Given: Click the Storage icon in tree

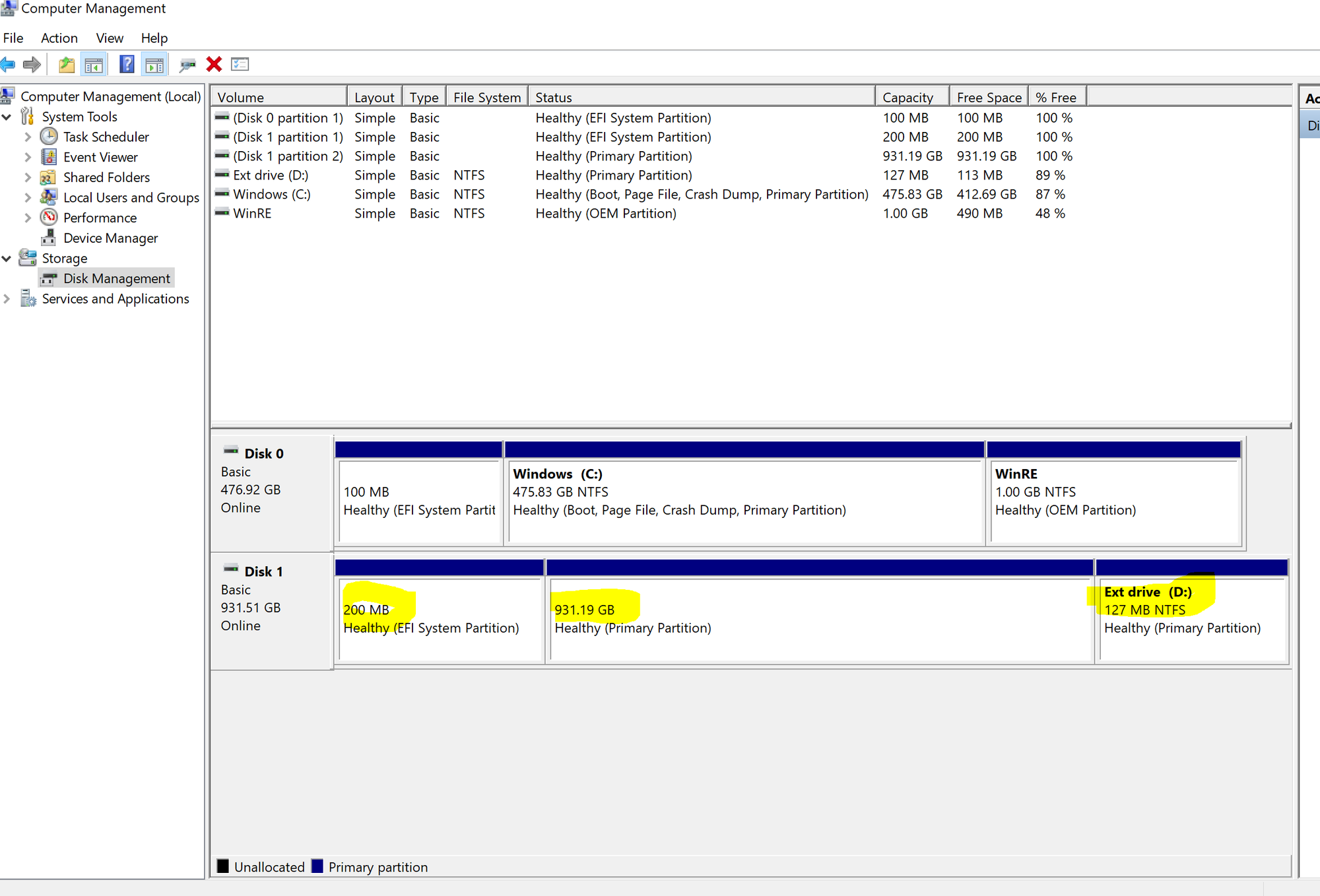Looking at the screenshot, I should pos(28,257).
